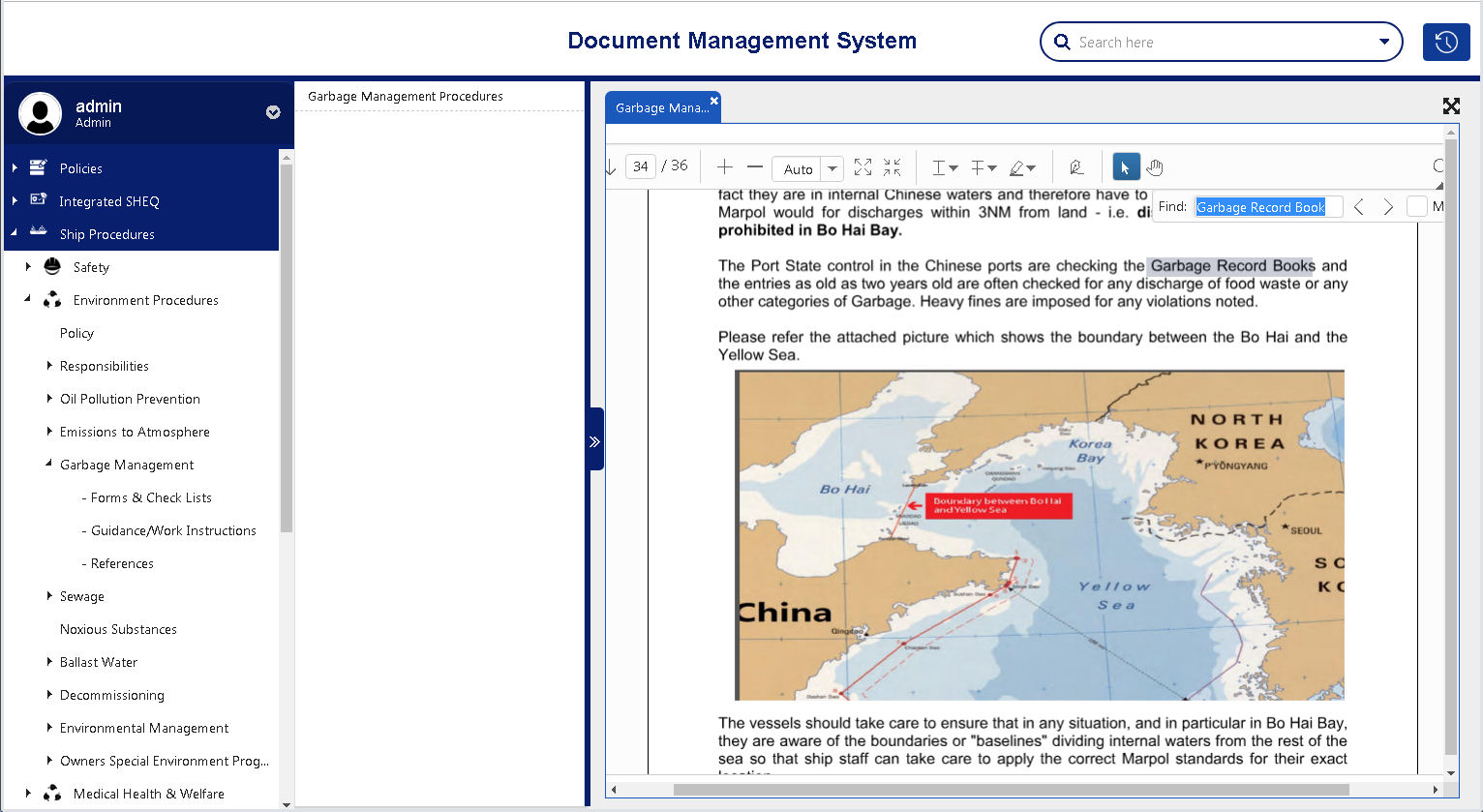Image resolution: width=1483 pixels, height=812 pixels.
Task: Find previous match with left chevron
Action: pos(1359,206)
